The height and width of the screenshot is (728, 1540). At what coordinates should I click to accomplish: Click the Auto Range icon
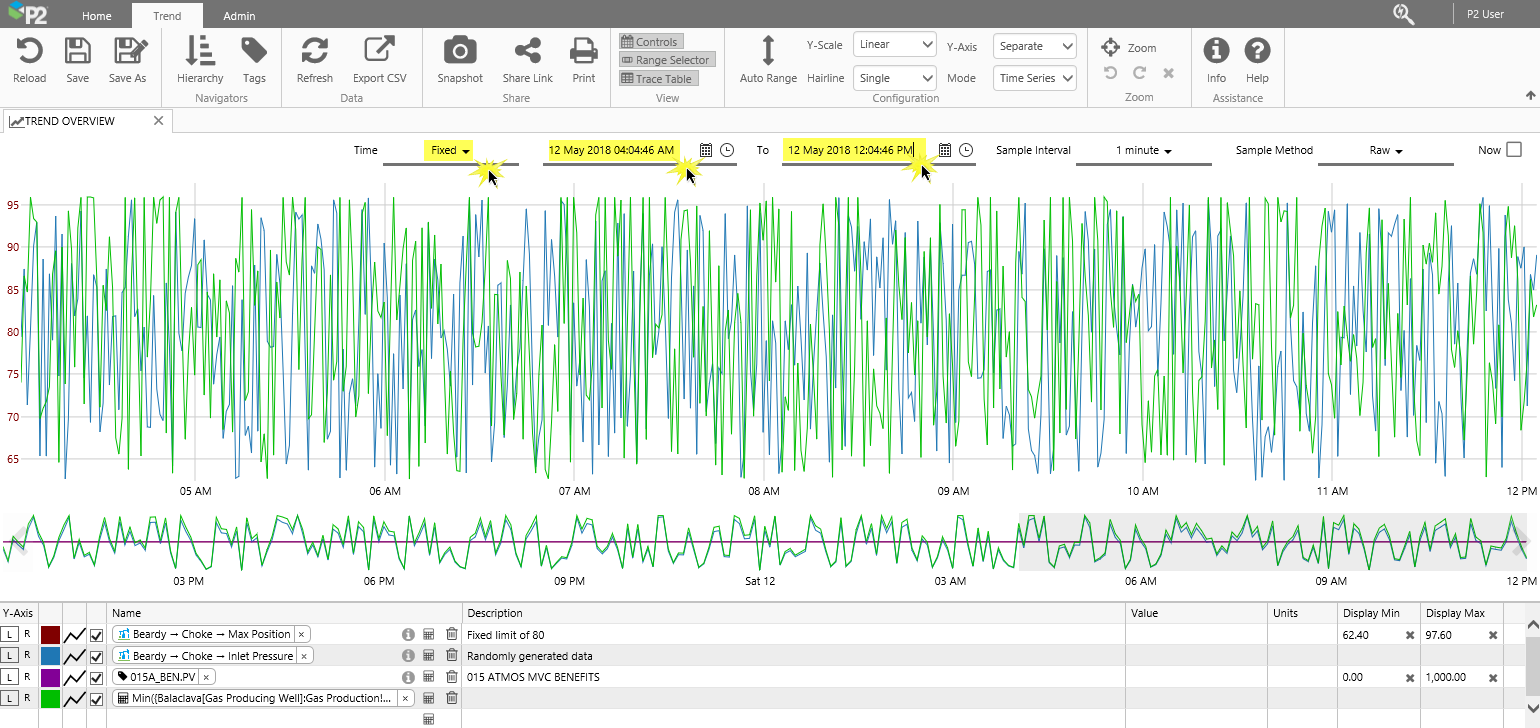768,51
